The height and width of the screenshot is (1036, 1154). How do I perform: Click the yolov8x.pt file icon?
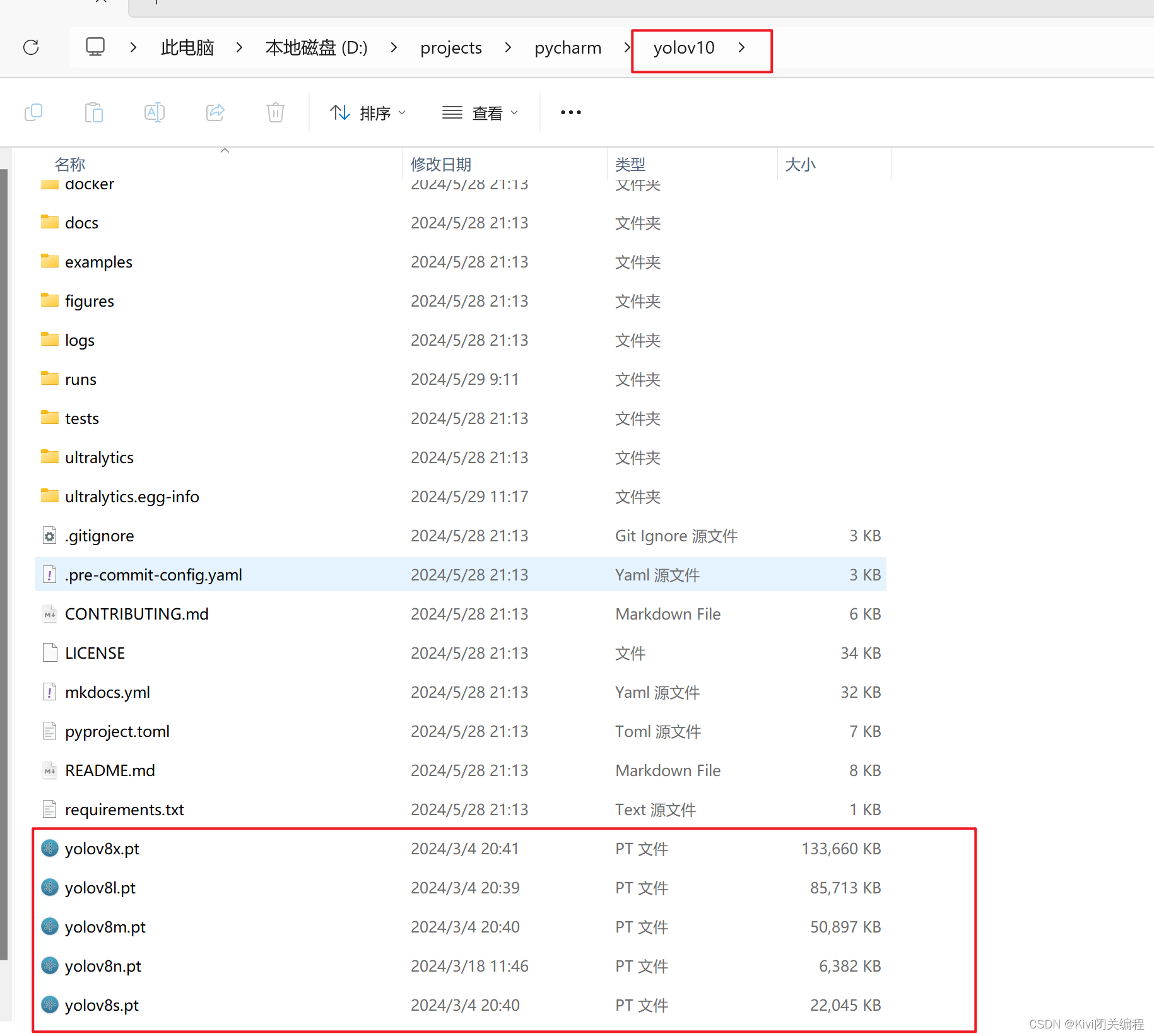coord(50,849)
